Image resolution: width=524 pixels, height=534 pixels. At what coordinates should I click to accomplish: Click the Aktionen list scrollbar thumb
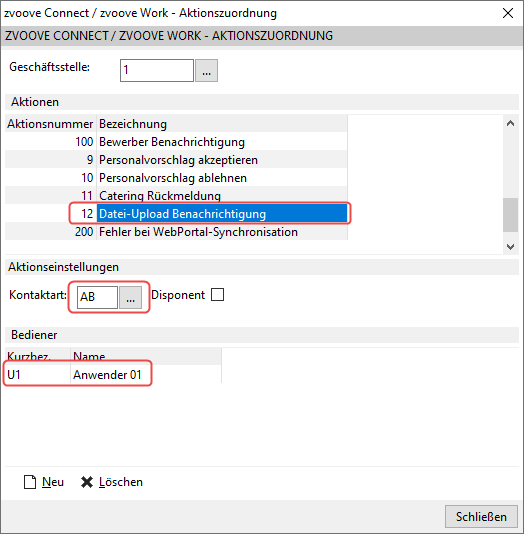pos(510,215)
